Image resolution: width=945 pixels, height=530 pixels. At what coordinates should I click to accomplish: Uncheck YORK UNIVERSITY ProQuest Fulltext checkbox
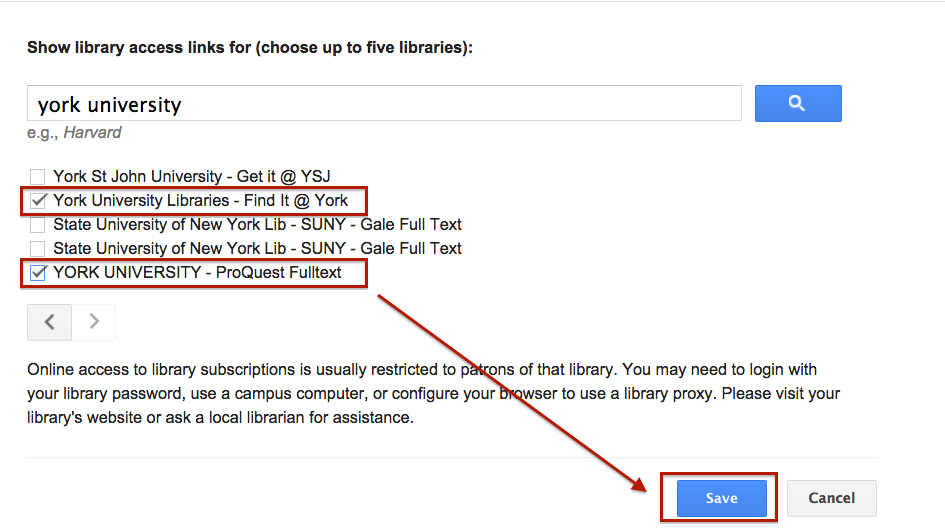coord(38,273)
